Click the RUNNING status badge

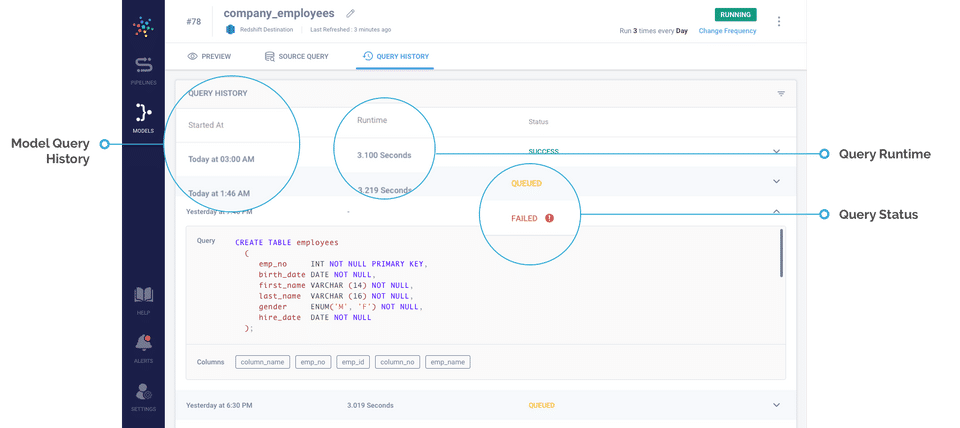[735, 15]
